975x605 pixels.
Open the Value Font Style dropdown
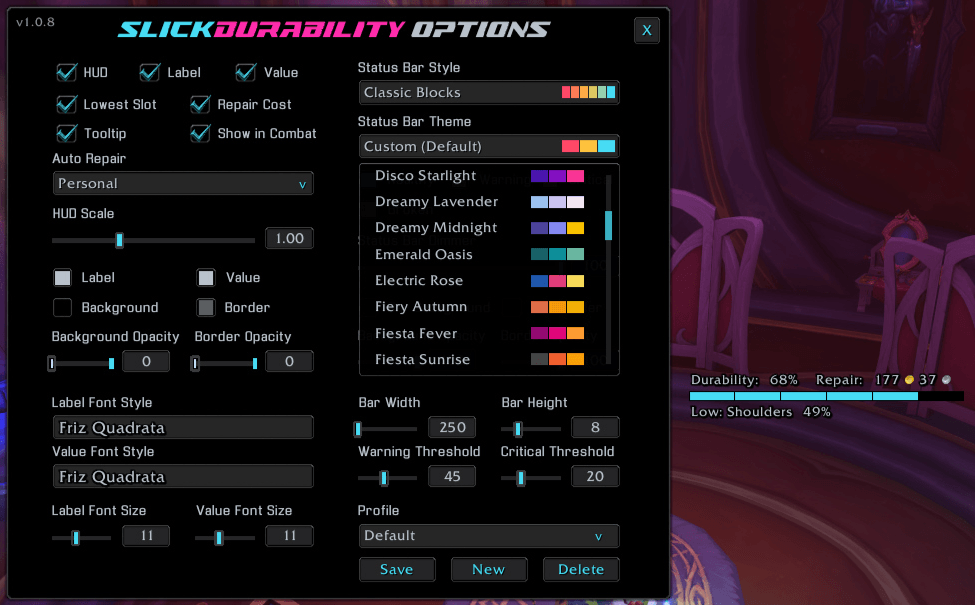pos(183,476)
